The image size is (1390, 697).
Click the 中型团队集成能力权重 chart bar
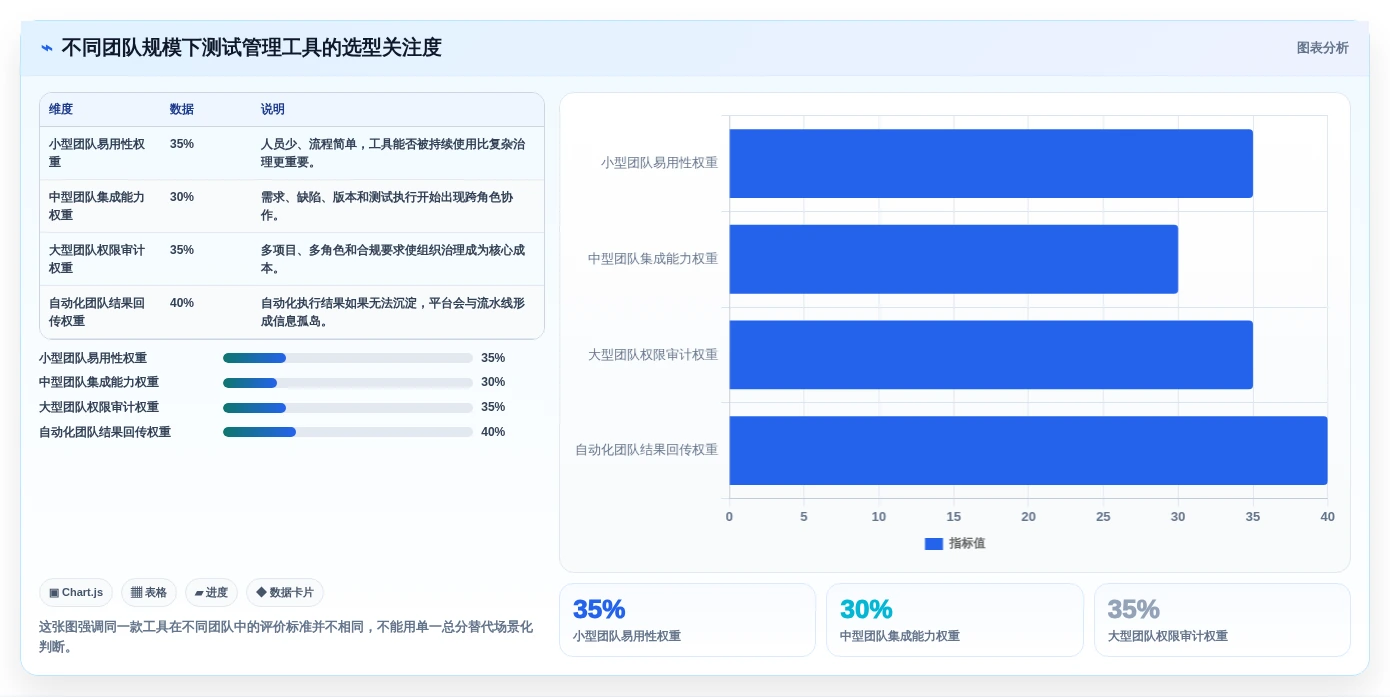coord(954,259)
